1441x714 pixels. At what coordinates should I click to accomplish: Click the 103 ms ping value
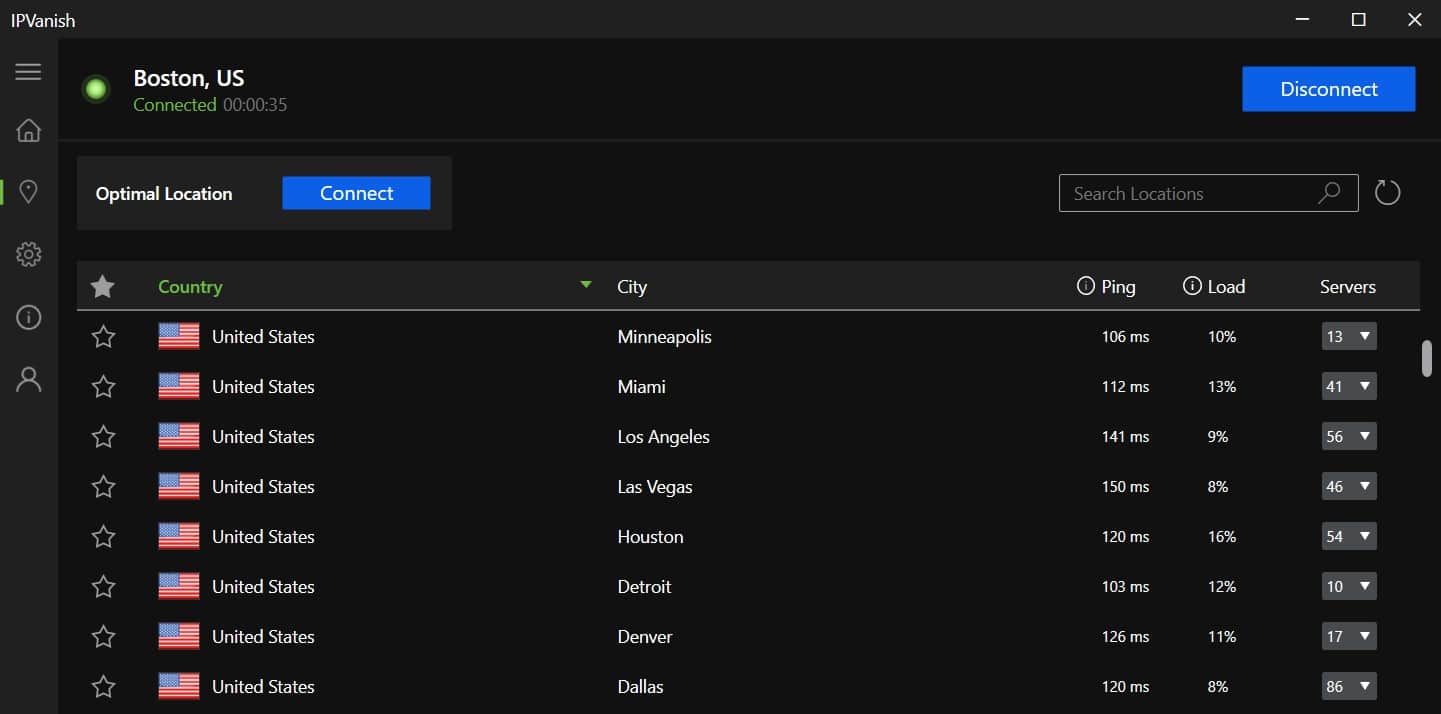[1125, 587]
